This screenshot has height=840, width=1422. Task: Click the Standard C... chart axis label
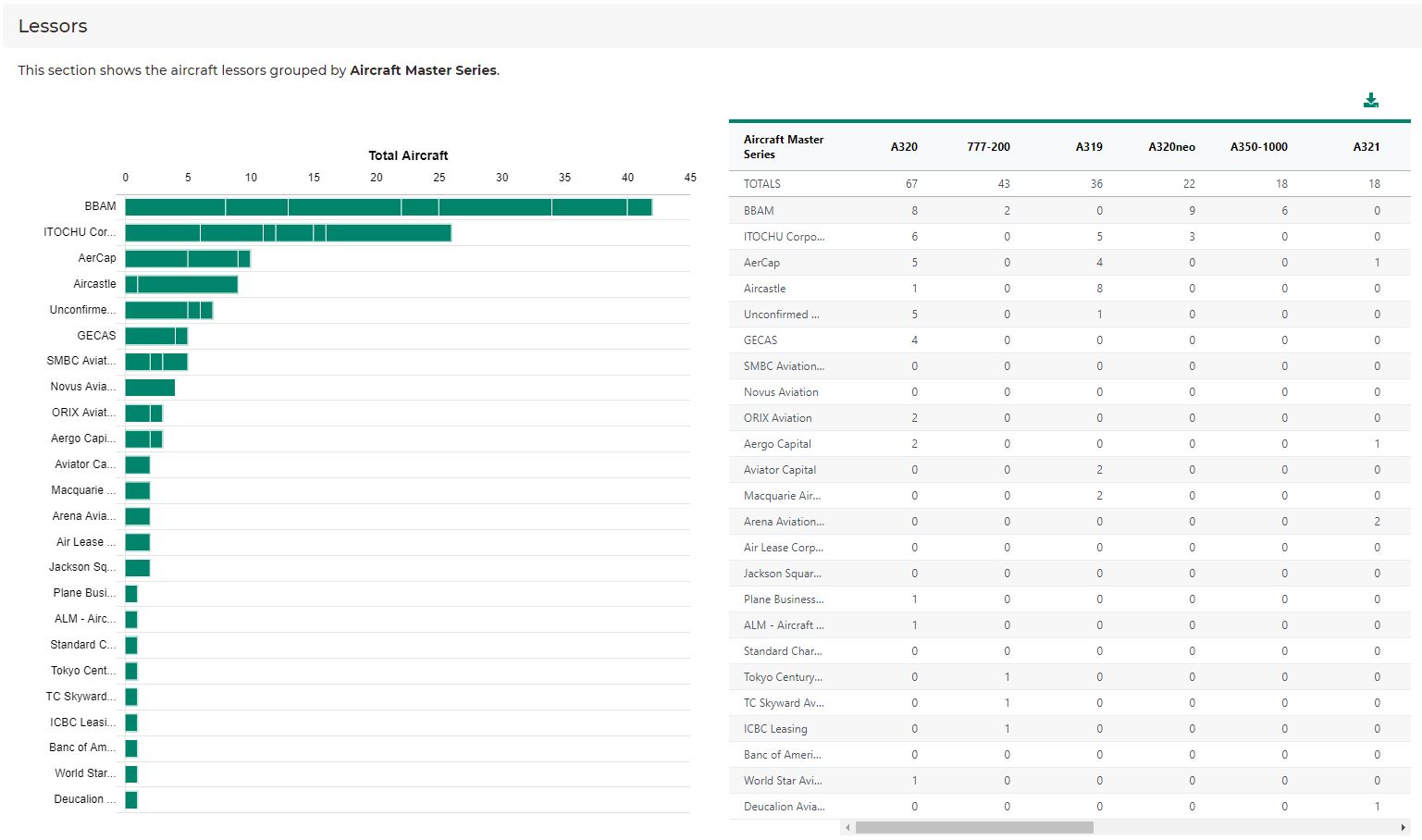[83, 645]
